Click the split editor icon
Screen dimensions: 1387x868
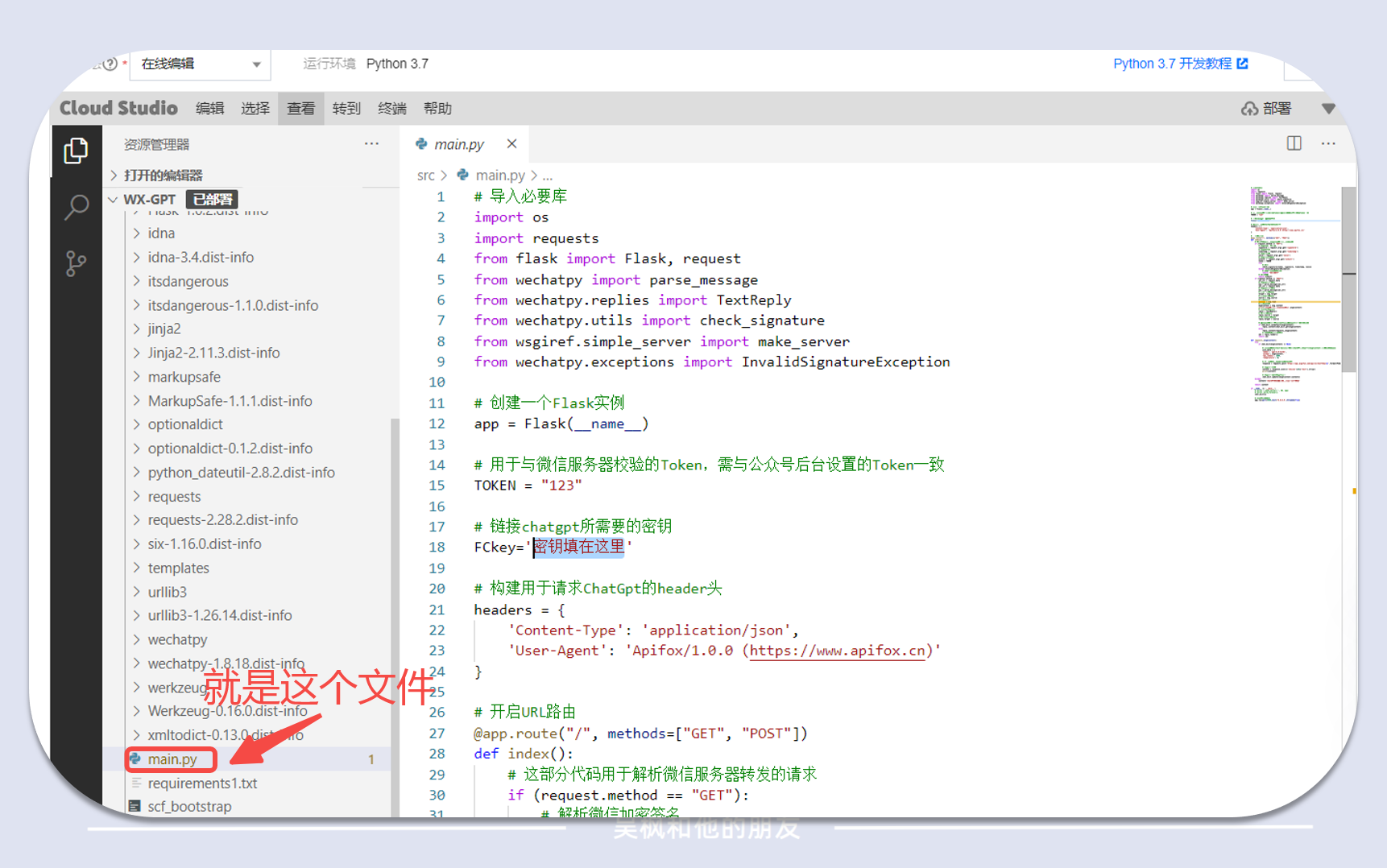[1294, 143]
